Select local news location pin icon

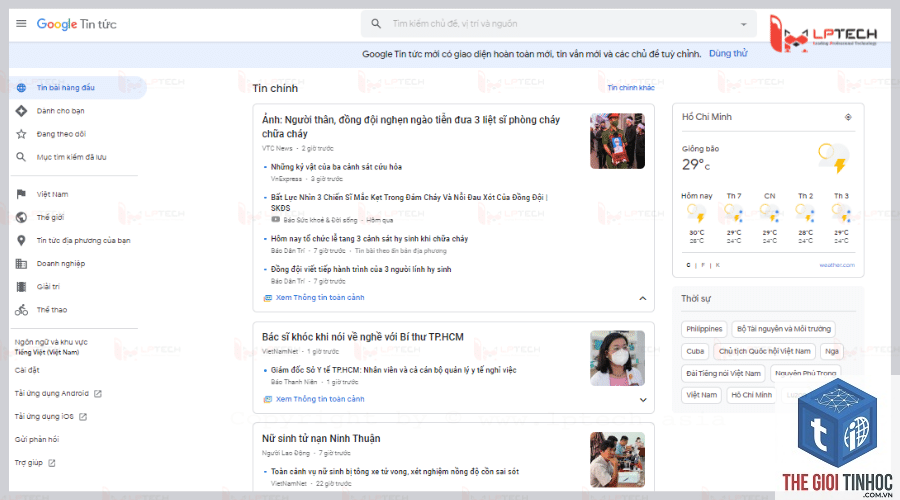pos(21,241)
